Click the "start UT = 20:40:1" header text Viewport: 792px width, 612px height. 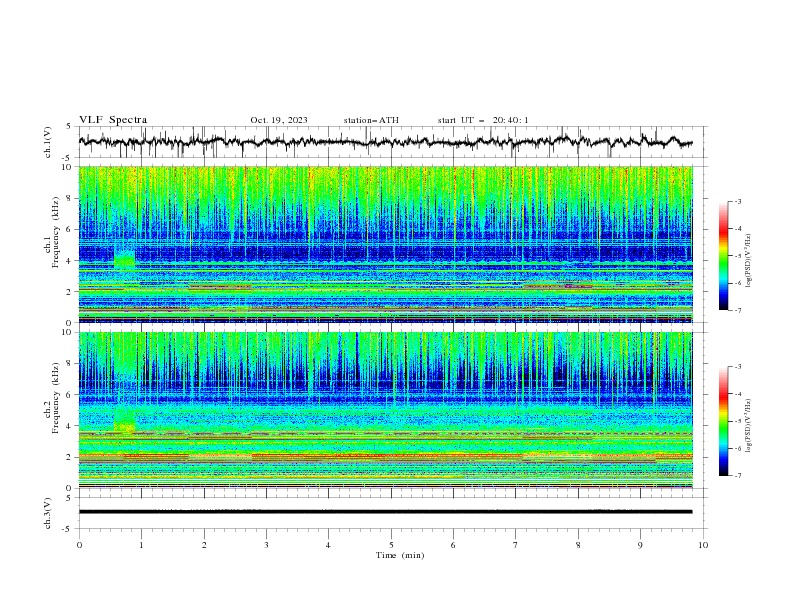(x=483, y=120)
